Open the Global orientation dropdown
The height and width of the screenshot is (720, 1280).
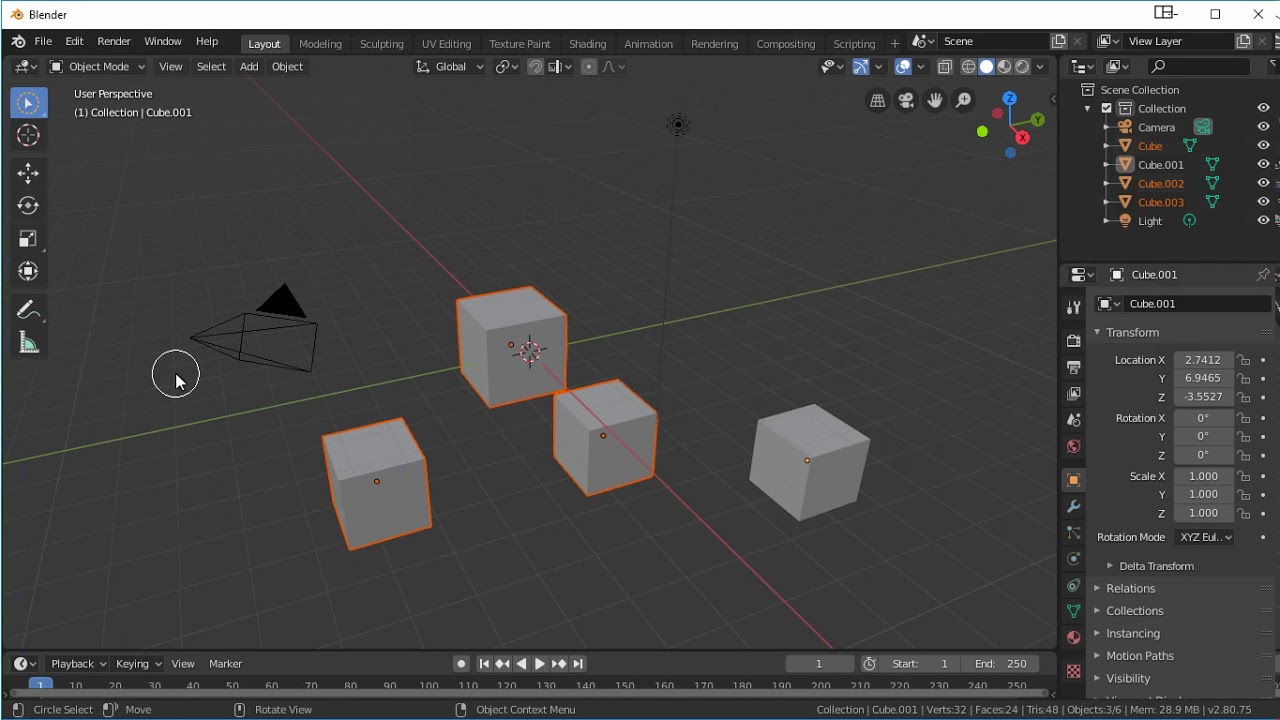(x=450, y=67)
